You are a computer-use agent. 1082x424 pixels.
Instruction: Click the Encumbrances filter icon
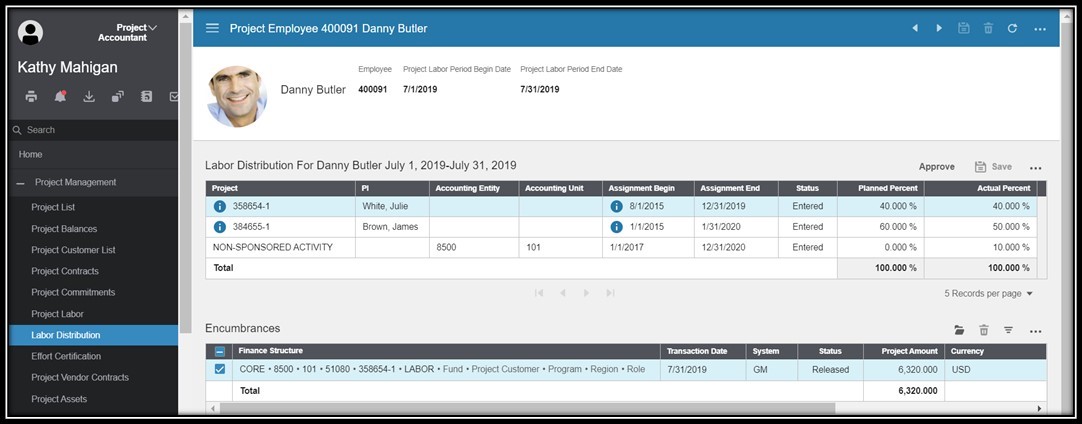[1008, 331]
